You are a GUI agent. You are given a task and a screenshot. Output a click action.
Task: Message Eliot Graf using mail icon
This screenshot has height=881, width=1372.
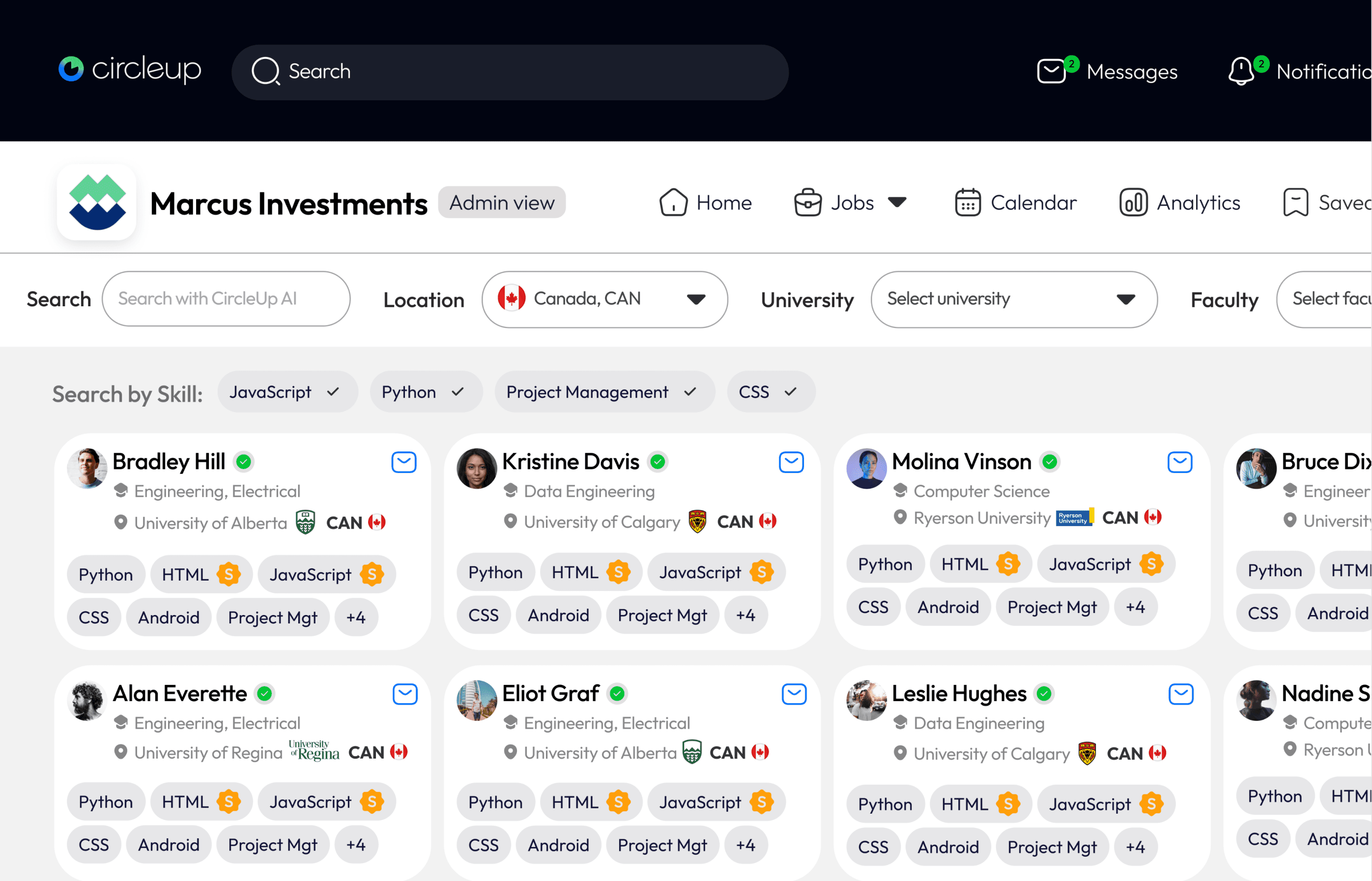point(794,694)
